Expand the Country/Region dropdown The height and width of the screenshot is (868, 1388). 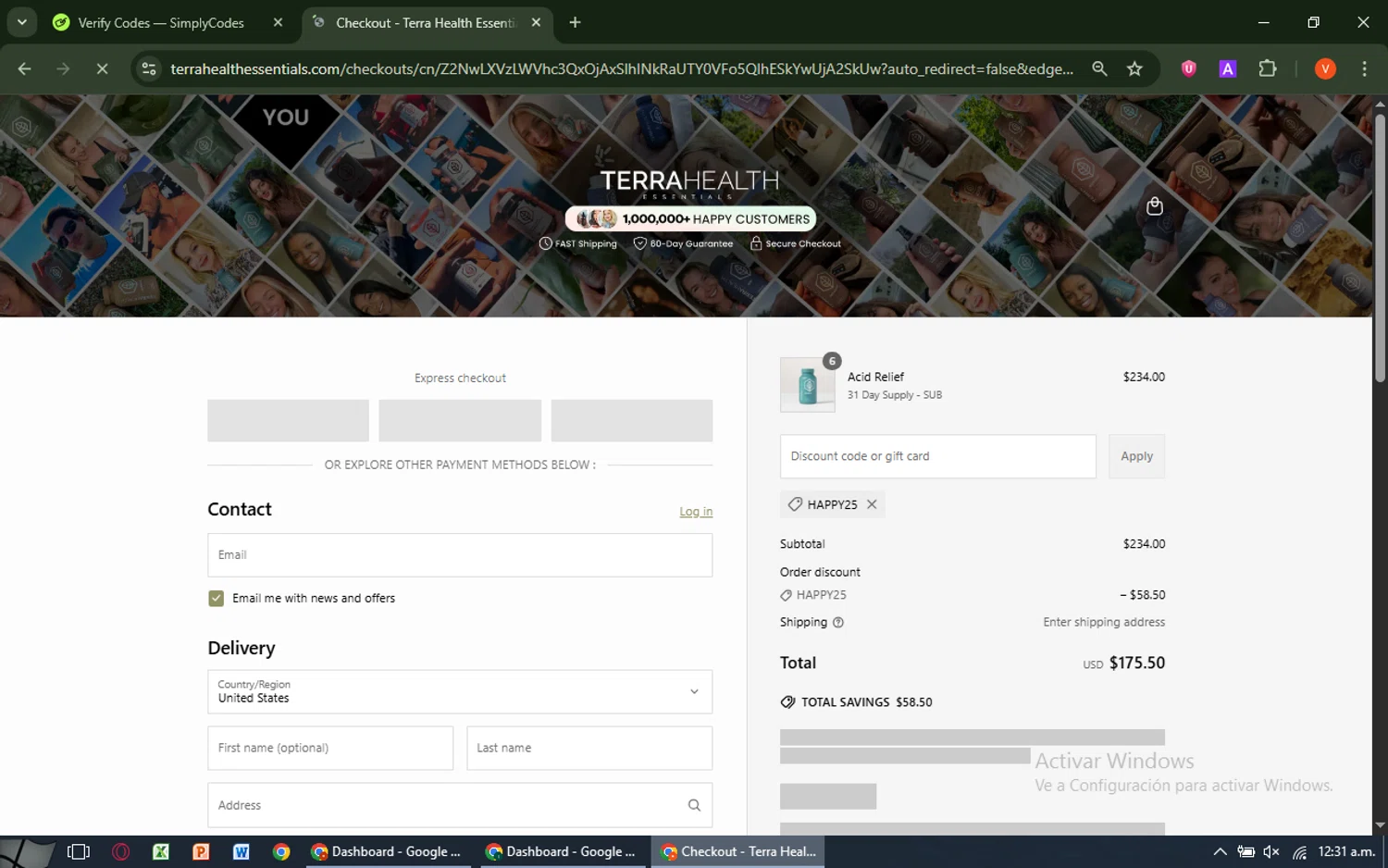click(x=460, y=691)
